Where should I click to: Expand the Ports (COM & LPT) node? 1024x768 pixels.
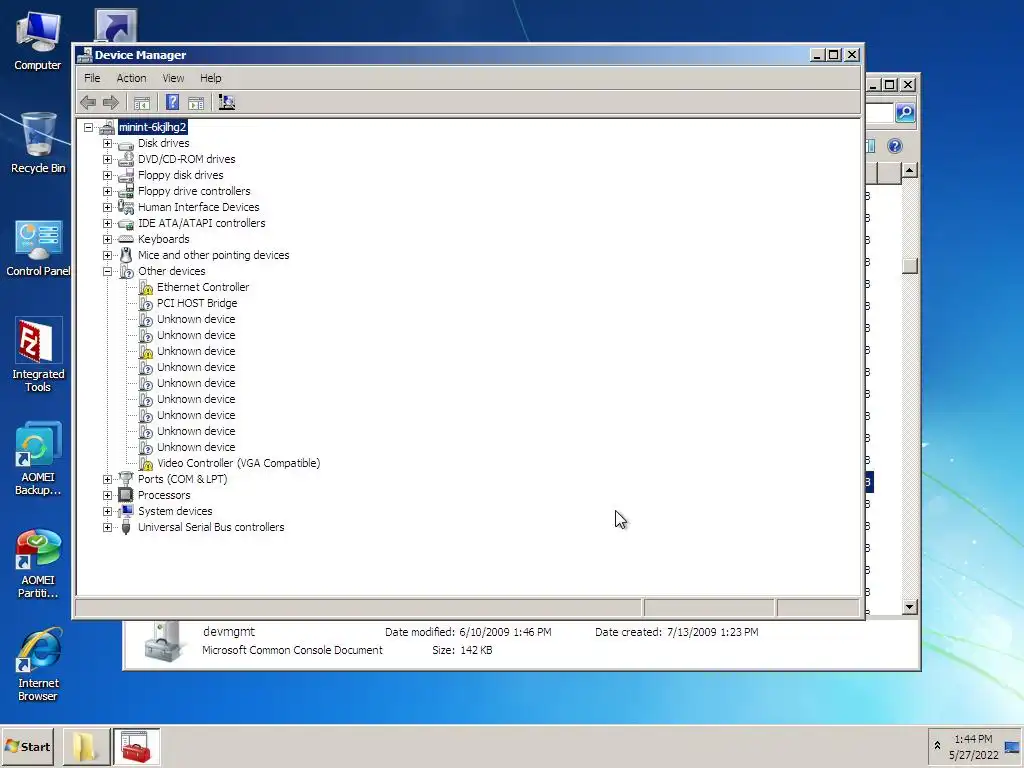(107, 479)
